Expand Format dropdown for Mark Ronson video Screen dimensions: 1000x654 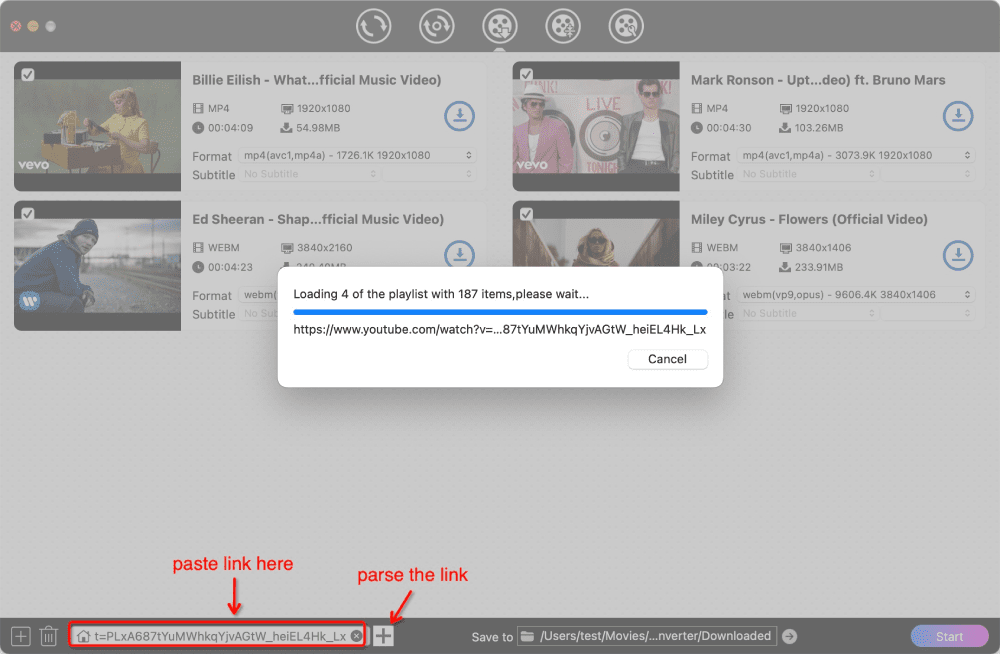856,156
